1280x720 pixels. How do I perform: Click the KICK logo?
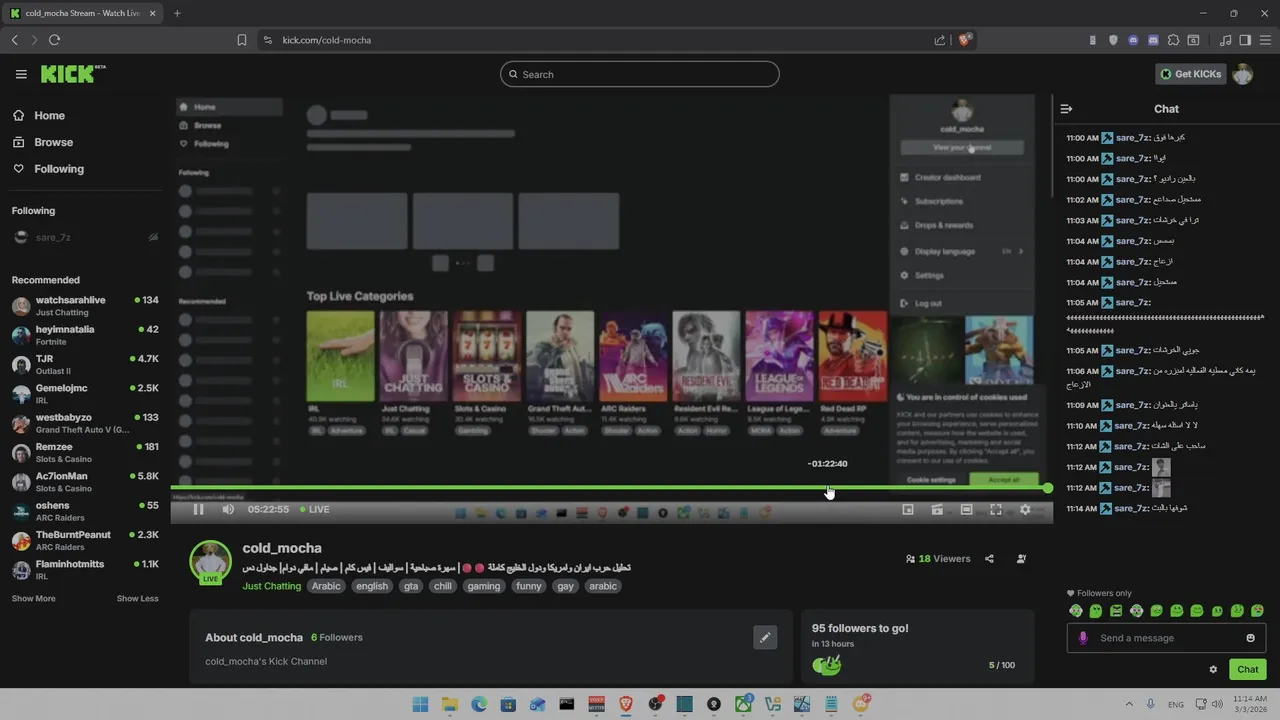72,74
